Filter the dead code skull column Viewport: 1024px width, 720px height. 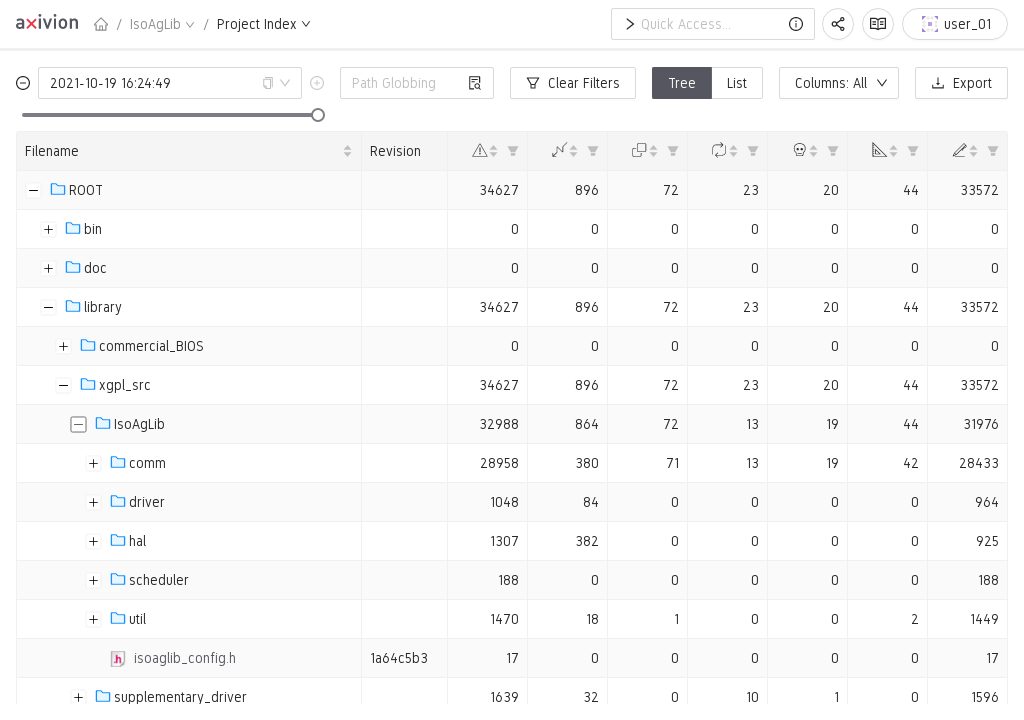tap(833, 151)
